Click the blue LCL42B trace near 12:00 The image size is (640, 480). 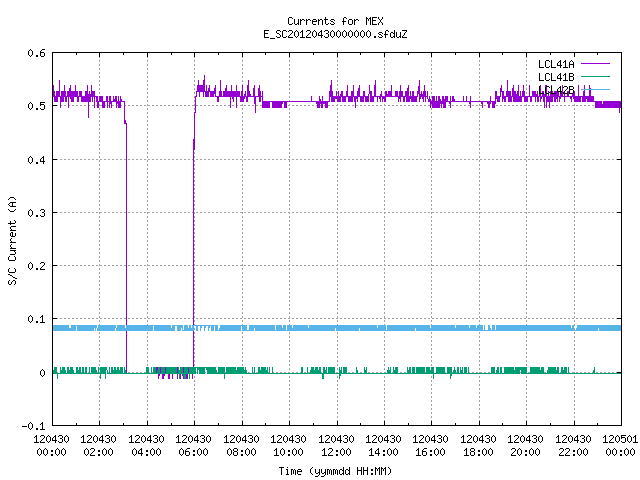click(x=337, y=328)
